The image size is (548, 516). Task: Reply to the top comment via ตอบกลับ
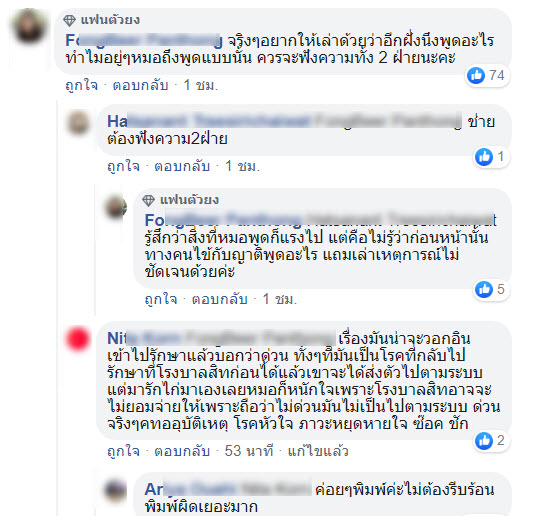(x=140, y=85)
